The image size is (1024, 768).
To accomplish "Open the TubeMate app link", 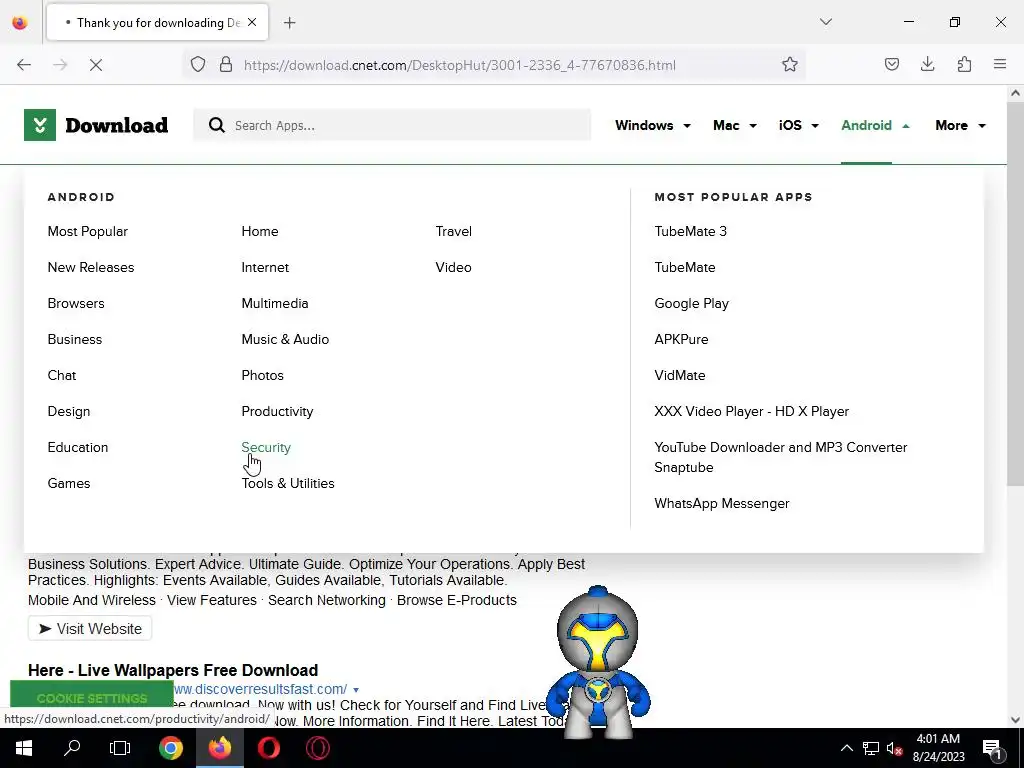I will coord(684,267).
